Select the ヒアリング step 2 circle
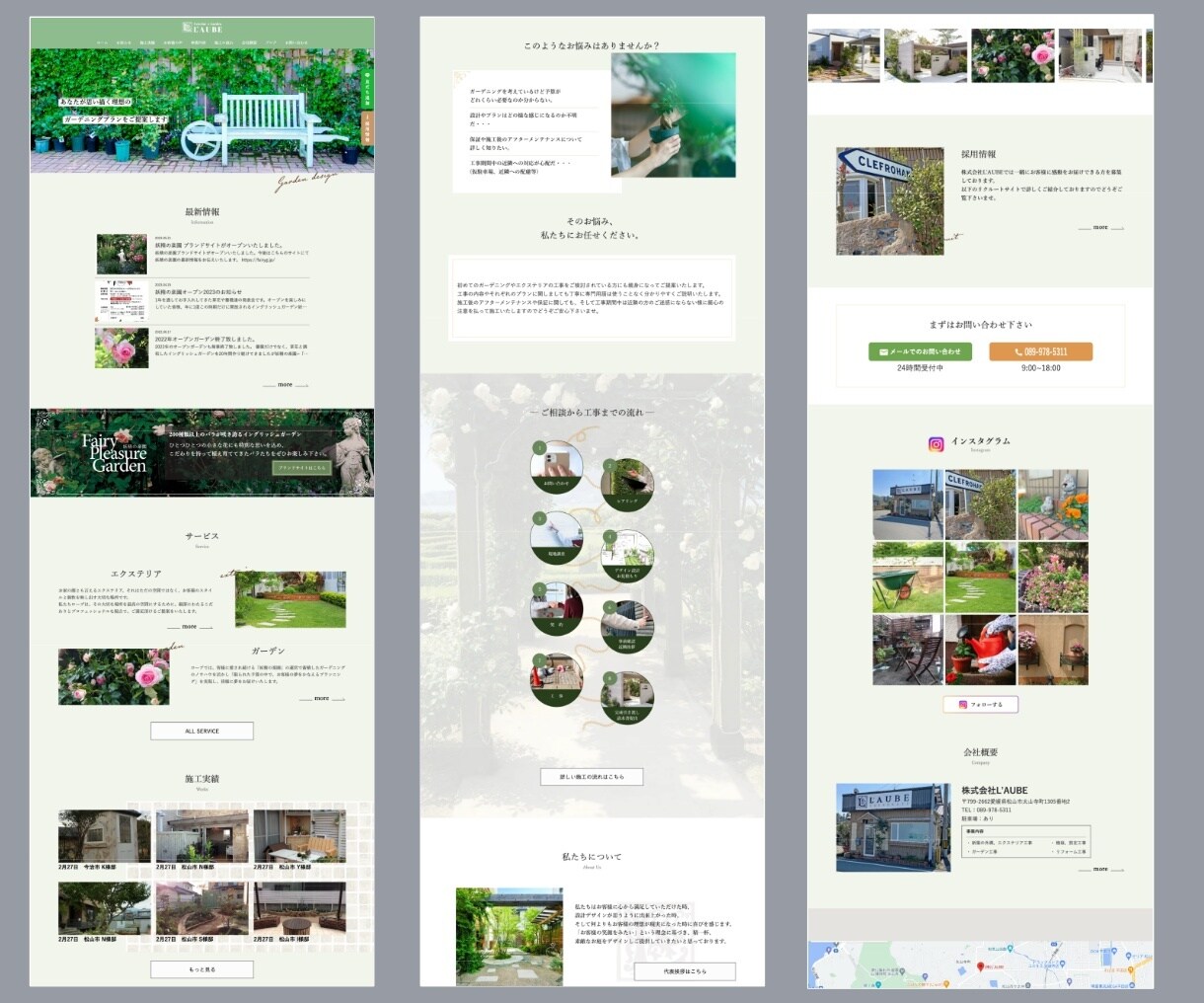Viewport: 1204px width, 1003px height. pyautogui.click(x=628, y=485)
